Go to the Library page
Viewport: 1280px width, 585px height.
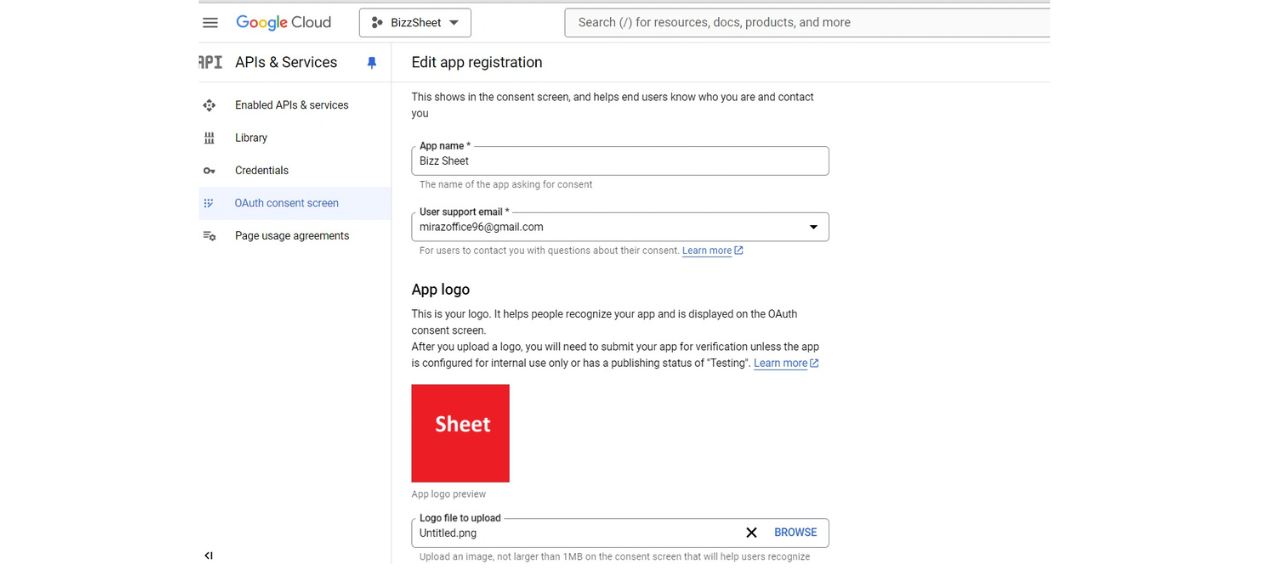point(251,138)
